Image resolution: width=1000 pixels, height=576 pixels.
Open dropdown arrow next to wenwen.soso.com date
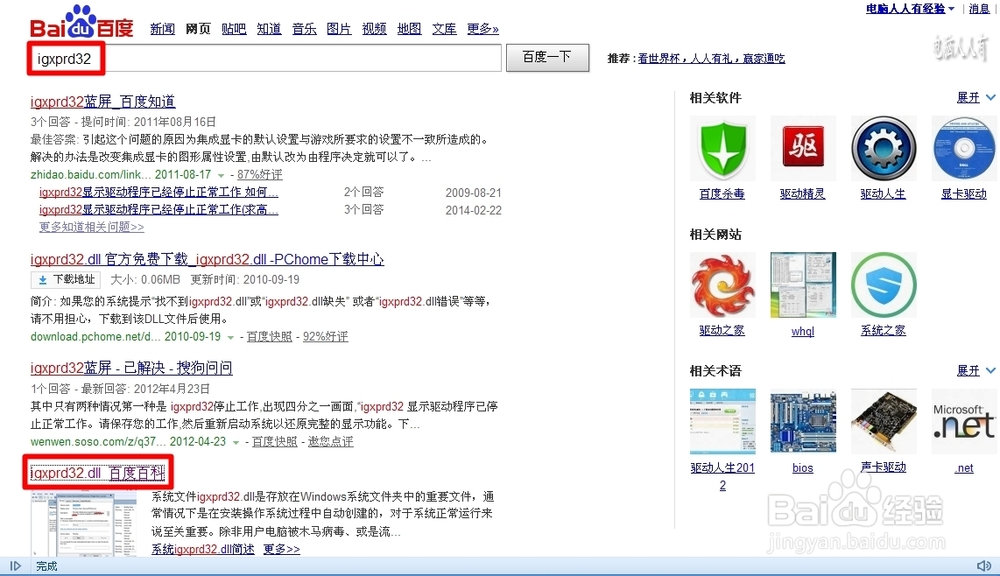[236, 442]
